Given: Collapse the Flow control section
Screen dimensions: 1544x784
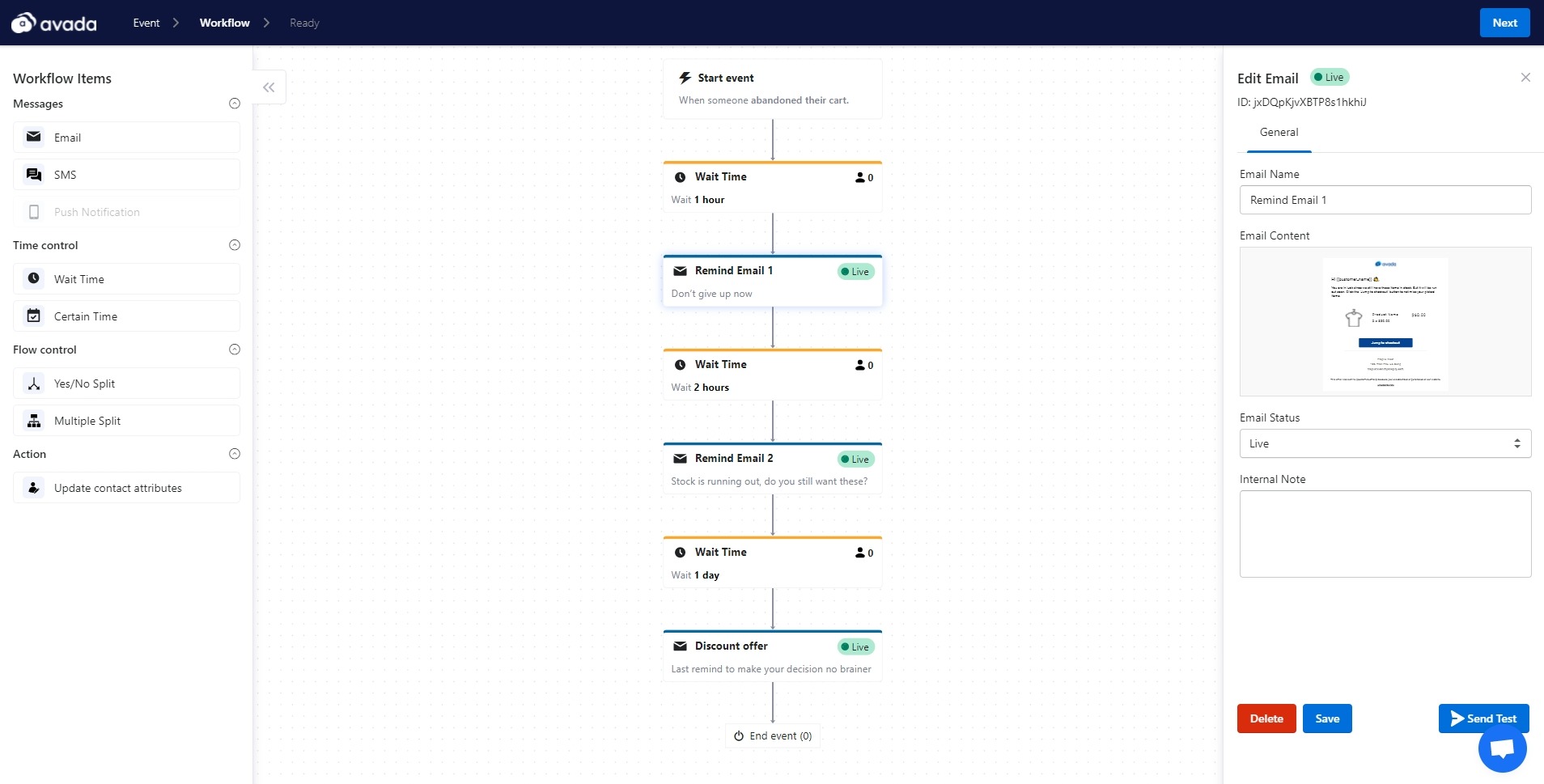Looking at the screenshot, I should pos(235,350).
